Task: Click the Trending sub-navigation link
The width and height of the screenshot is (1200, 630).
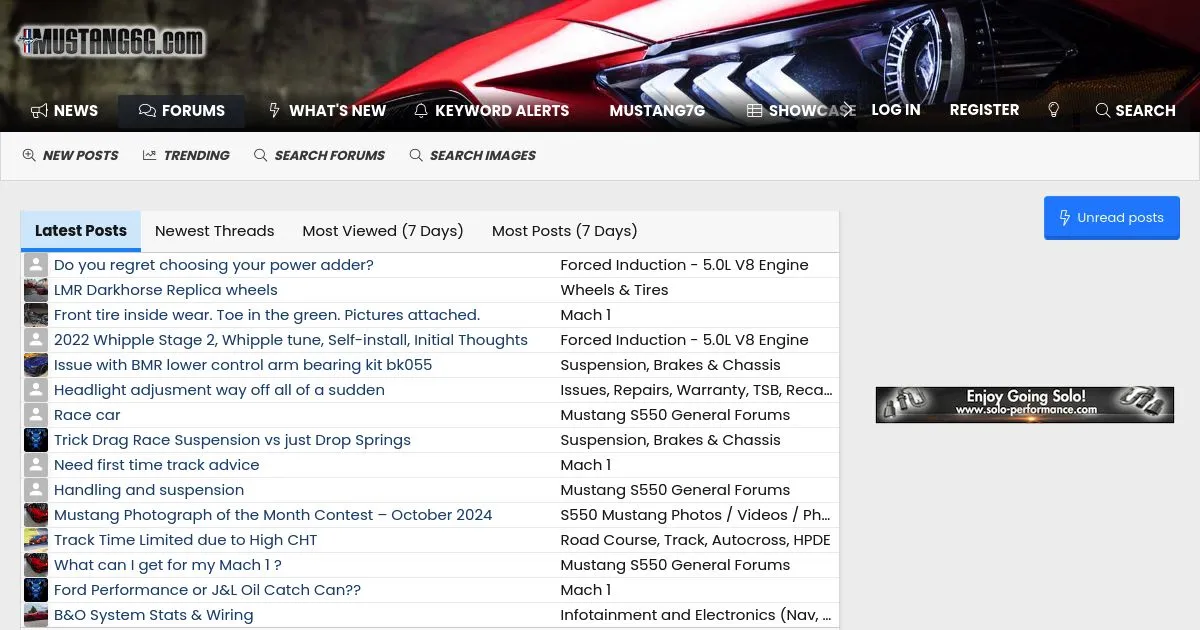Action: click(186, 156)
